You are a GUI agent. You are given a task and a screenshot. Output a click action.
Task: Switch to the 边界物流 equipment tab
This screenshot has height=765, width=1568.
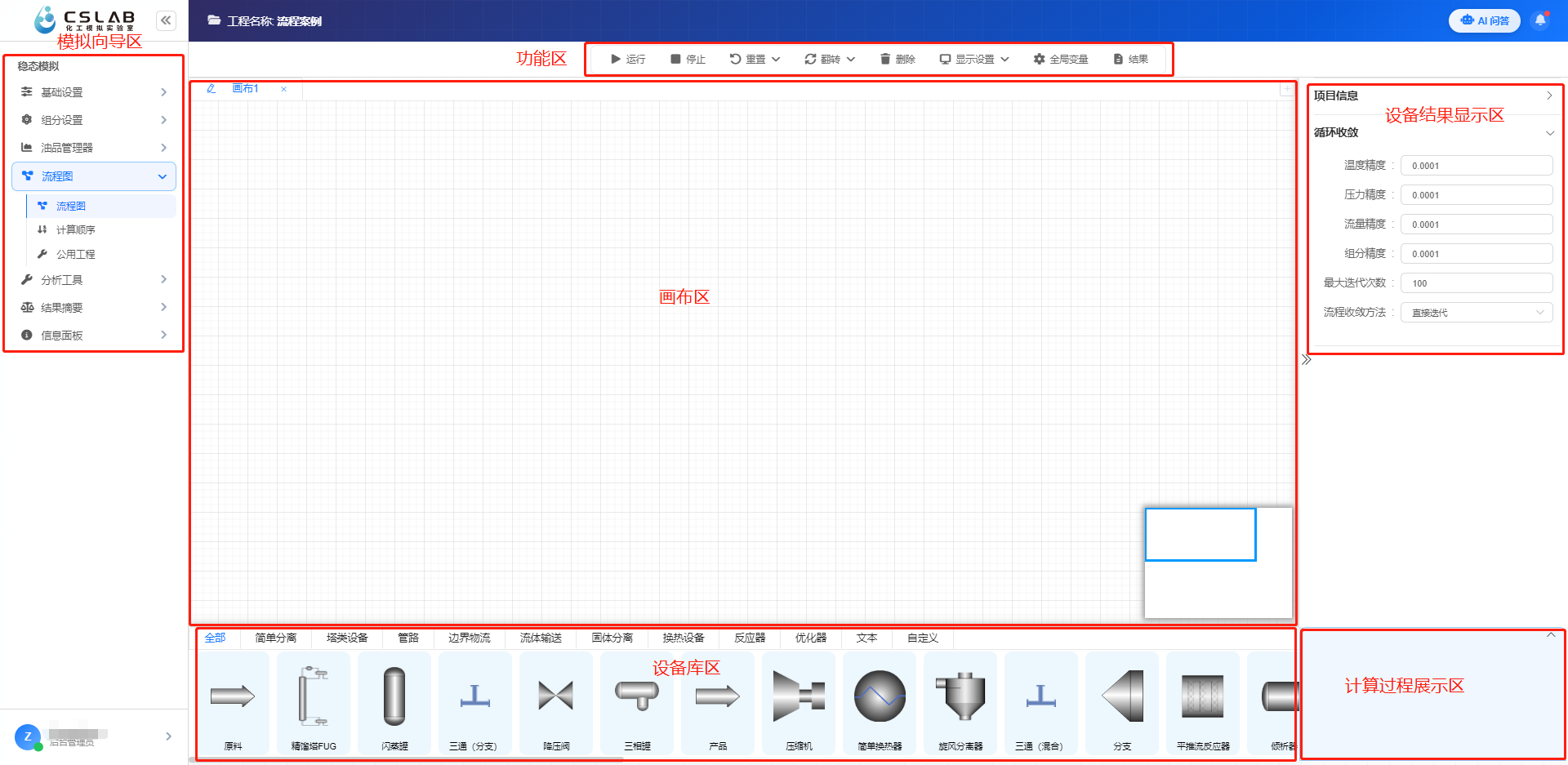tap(470, 638)
